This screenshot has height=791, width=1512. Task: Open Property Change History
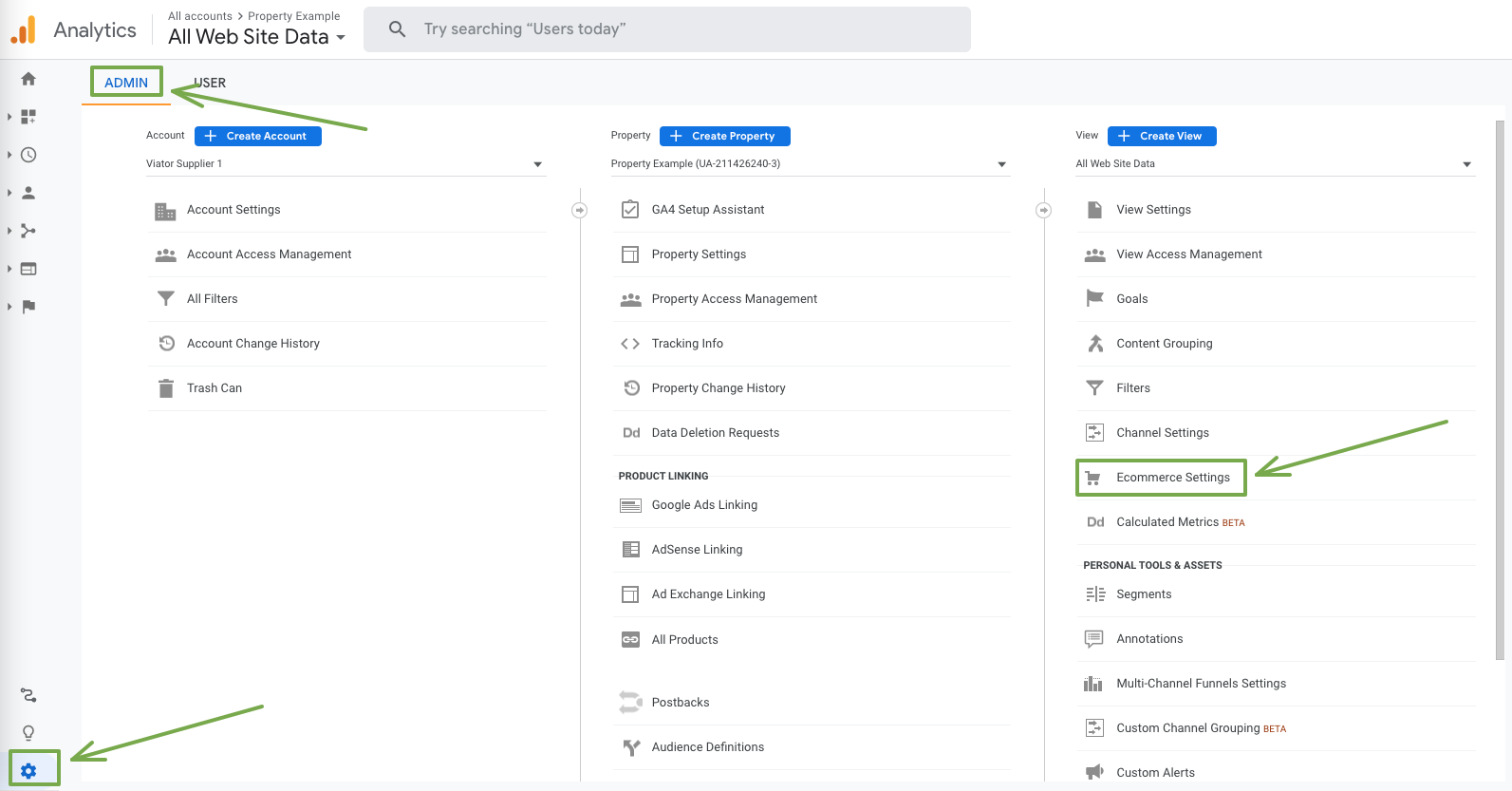click(x=718, y=388)
